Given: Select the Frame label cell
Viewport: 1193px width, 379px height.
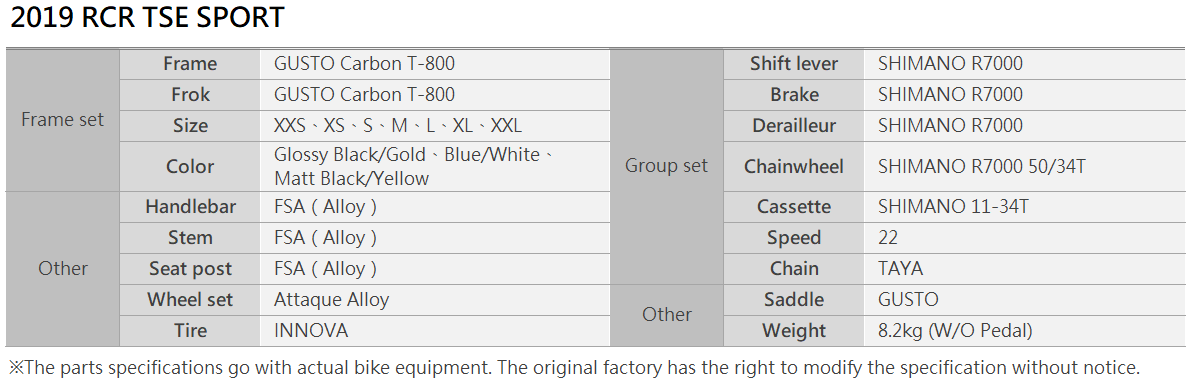Looking at the screenshot, I should coord(190,64).
